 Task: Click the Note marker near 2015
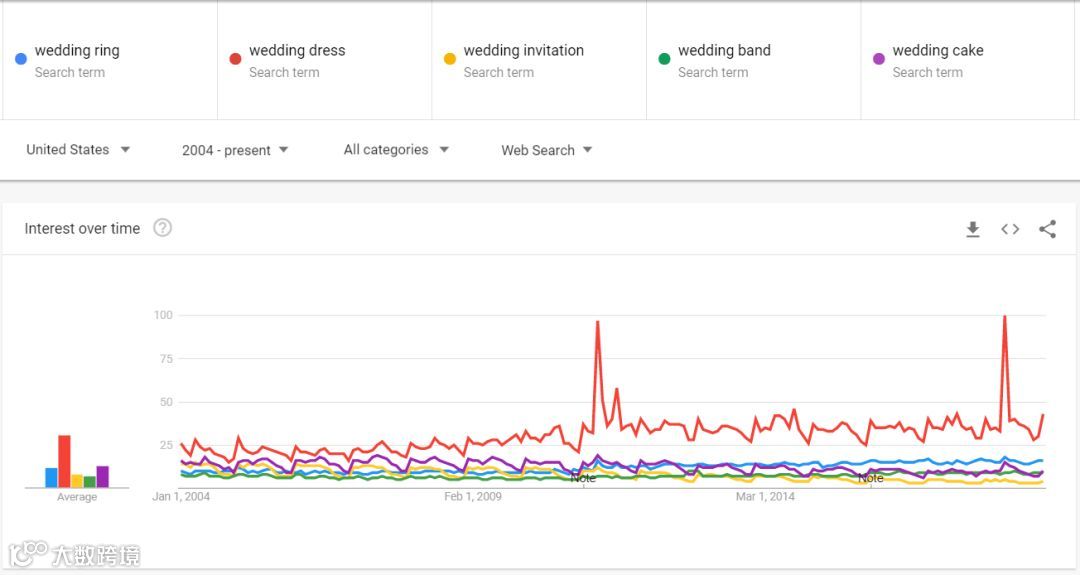pyautogui.click(x=871, y=478)
